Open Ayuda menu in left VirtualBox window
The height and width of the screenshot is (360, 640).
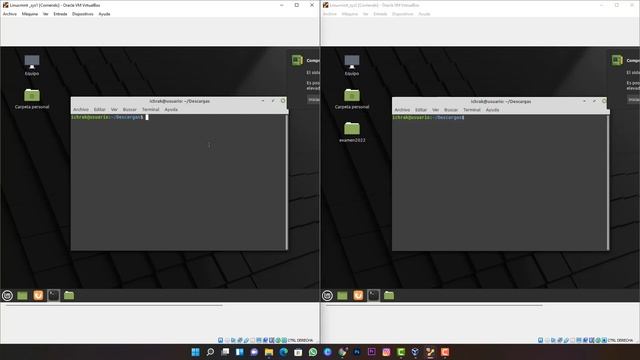pos(104,14)
